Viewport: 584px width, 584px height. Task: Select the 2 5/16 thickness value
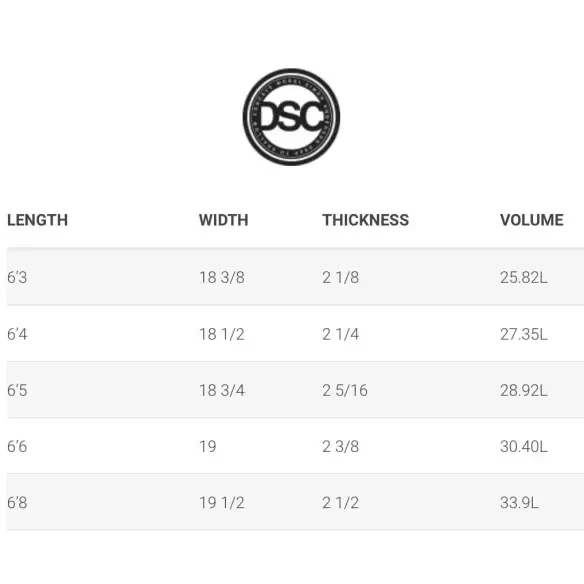(x=345, y=390)
